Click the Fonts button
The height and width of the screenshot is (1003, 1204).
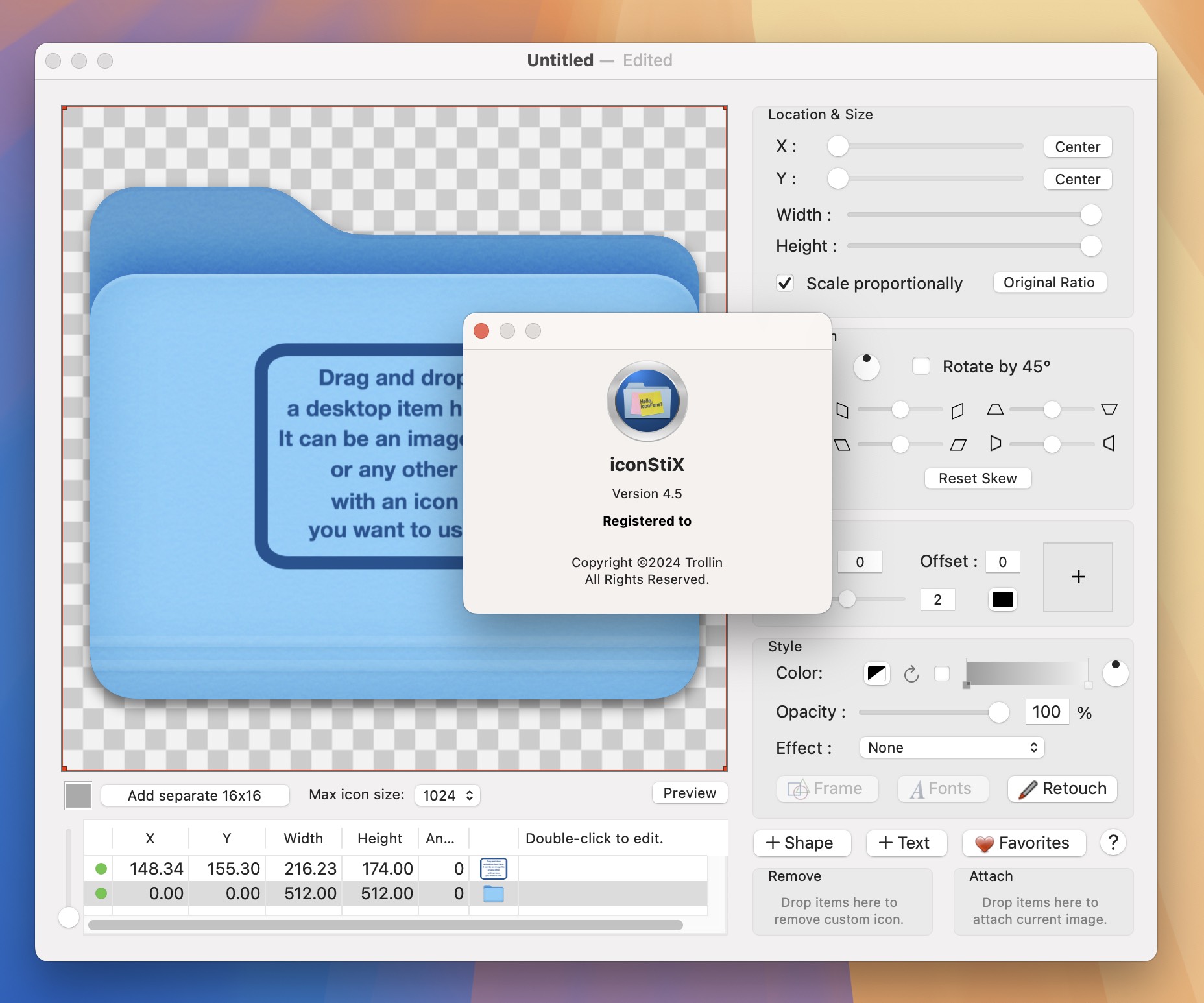[943, 789]
